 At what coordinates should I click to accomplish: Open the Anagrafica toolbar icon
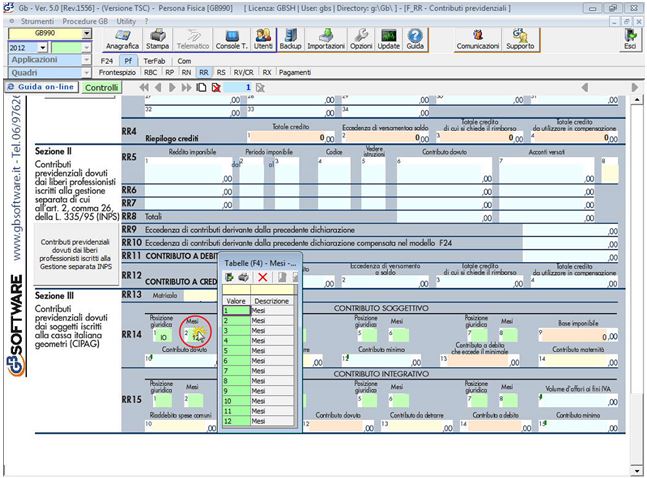pyautogui.click(x=122, y=40)
